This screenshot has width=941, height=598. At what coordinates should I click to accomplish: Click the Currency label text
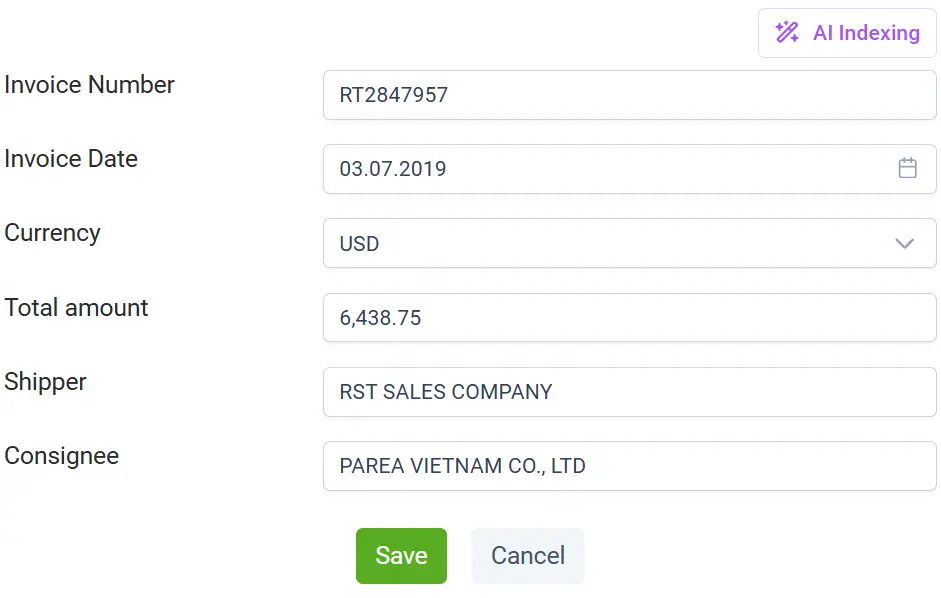click(x=53, y=233)
